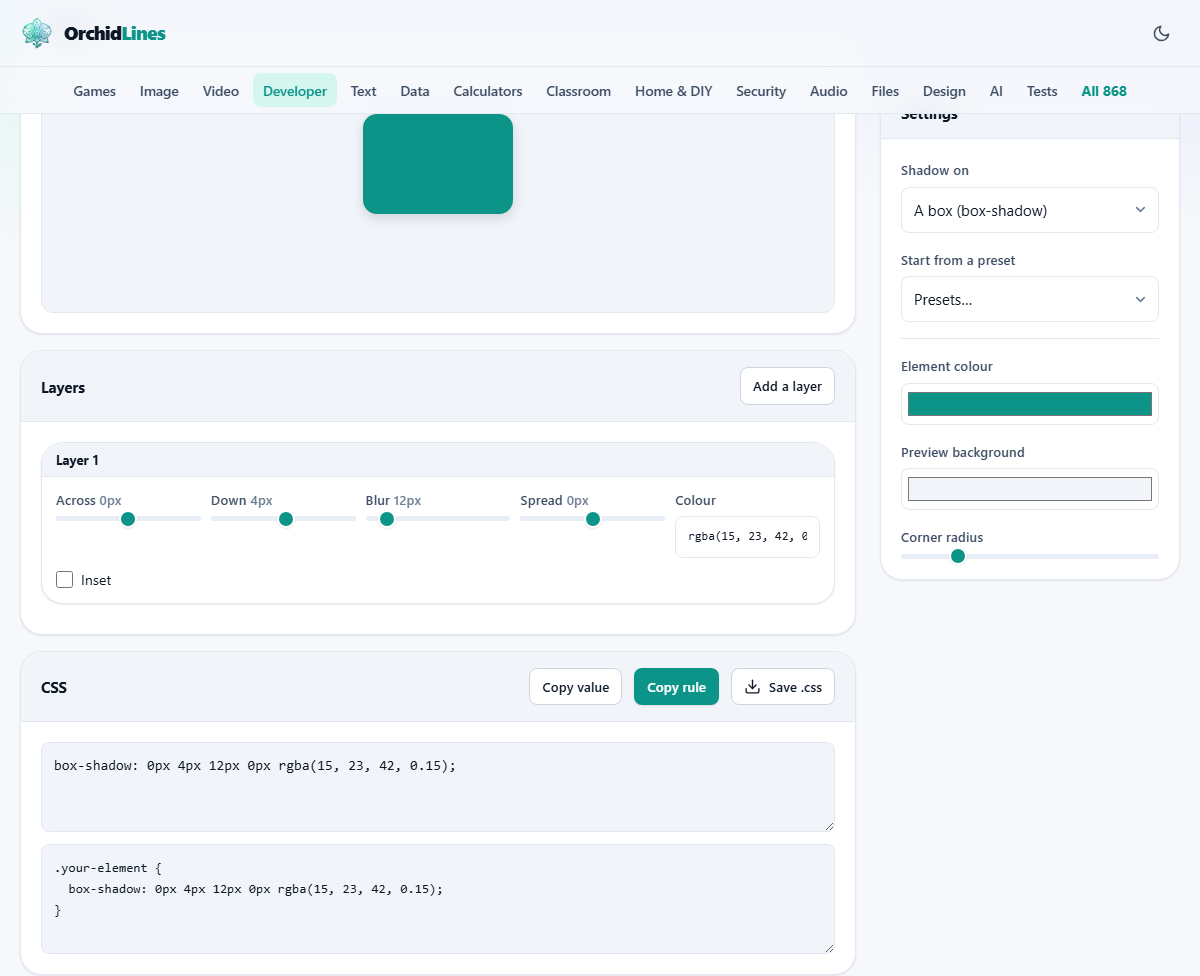This screenshot has width=1200, height=976.
Task: Open the Preview background colour swatch
Action: pos(1030,489)
